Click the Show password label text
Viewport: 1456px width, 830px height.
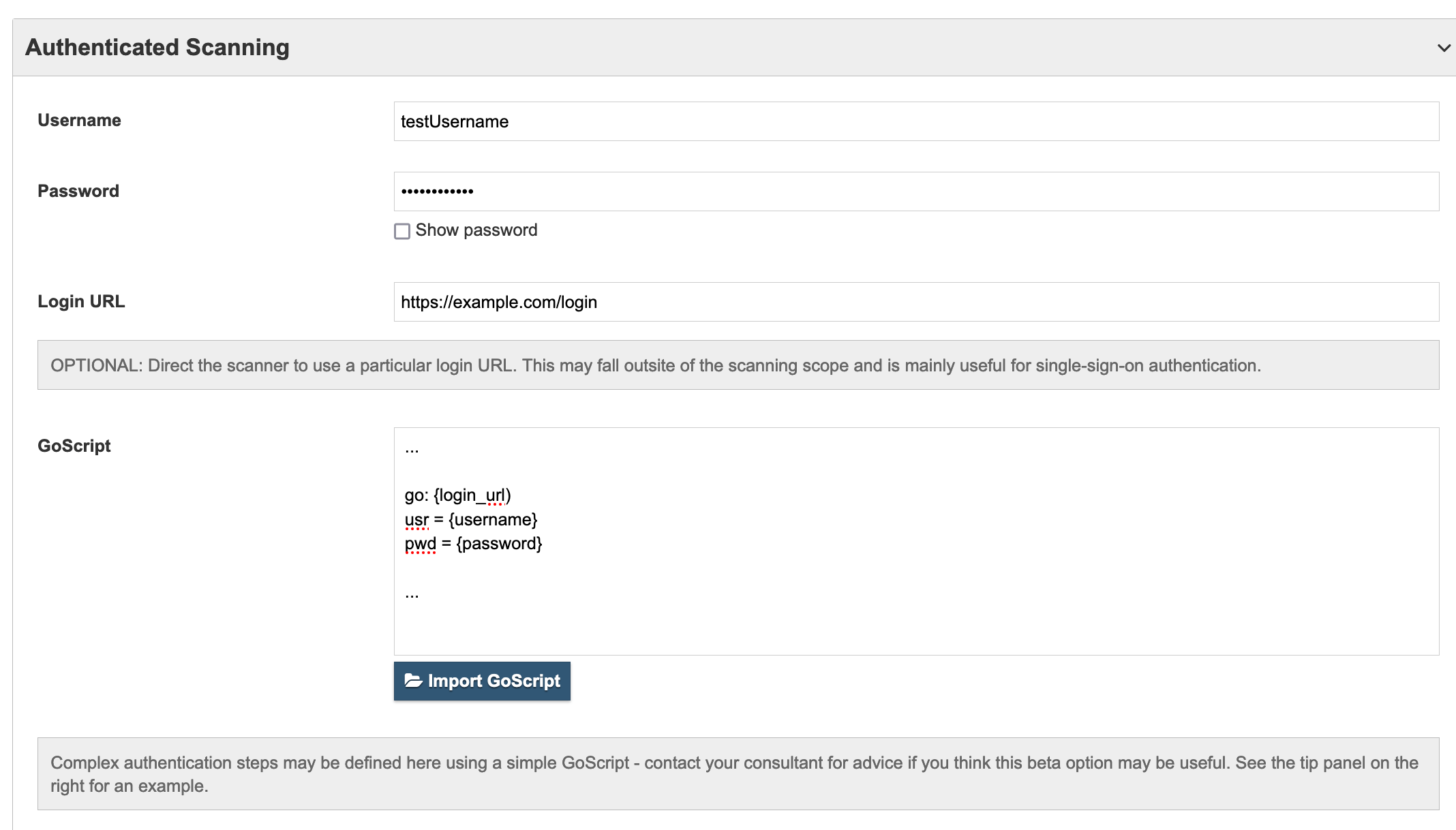[476, 230]
